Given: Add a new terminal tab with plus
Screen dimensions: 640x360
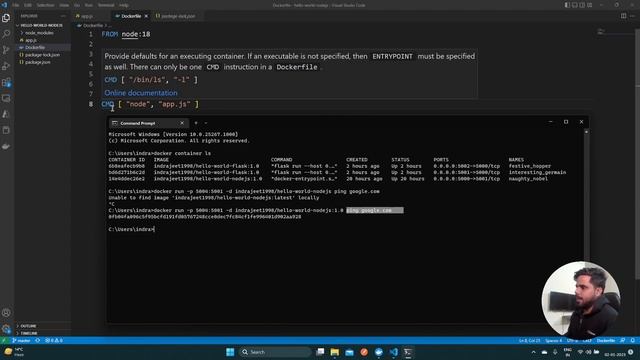Looking at the screenshot, I should click(x=196, y=123).
